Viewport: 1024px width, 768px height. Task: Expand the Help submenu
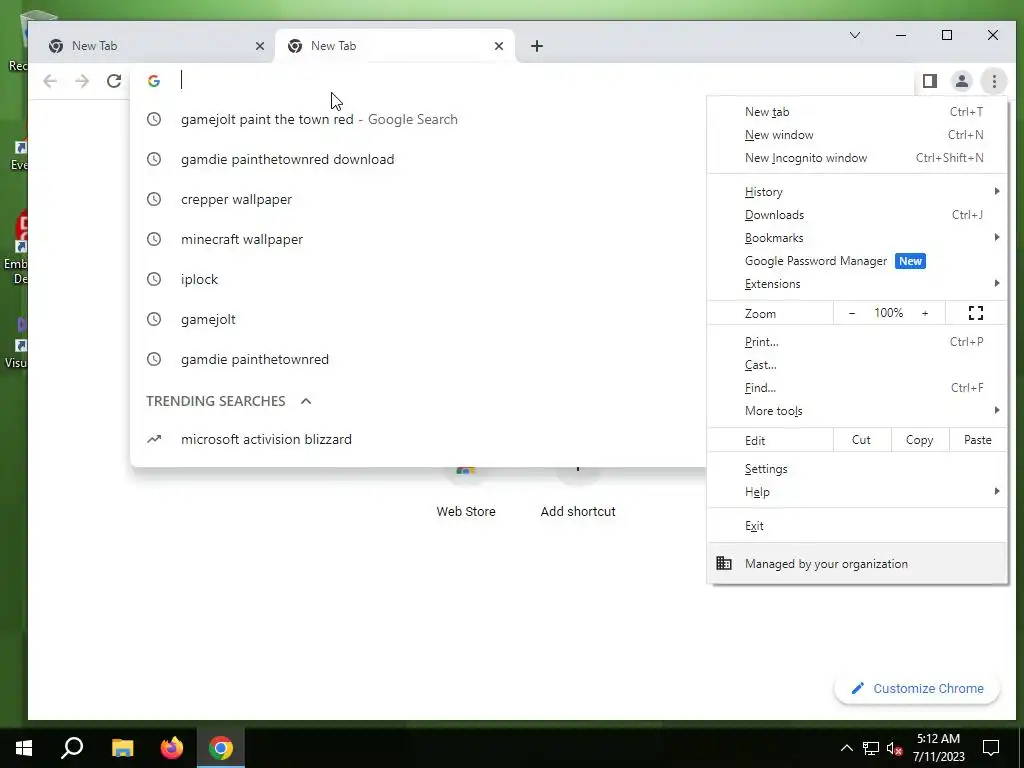click(857, 492)
